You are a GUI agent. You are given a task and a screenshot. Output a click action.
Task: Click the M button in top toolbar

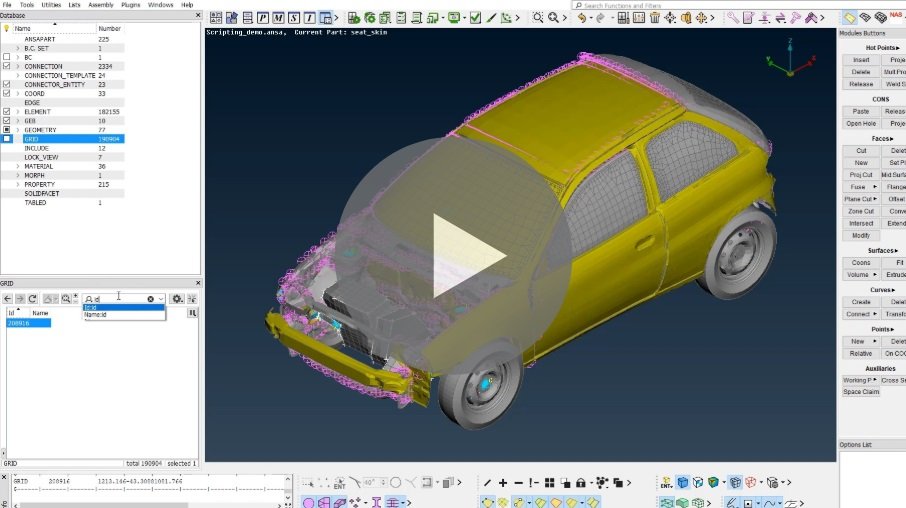click(279, 17)
